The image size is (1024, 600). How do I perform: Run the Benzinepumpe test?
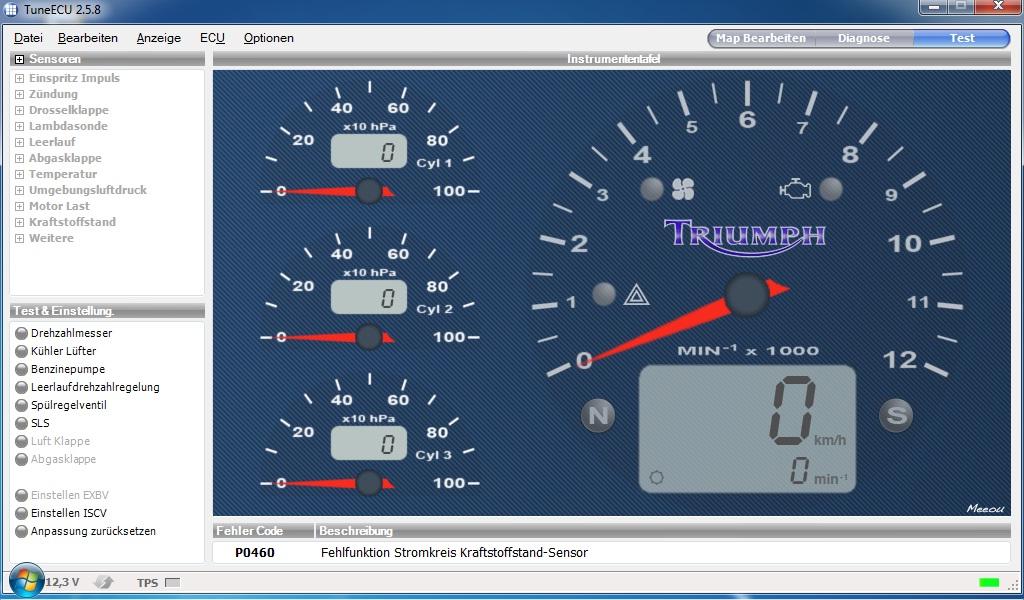click(60, 369)
